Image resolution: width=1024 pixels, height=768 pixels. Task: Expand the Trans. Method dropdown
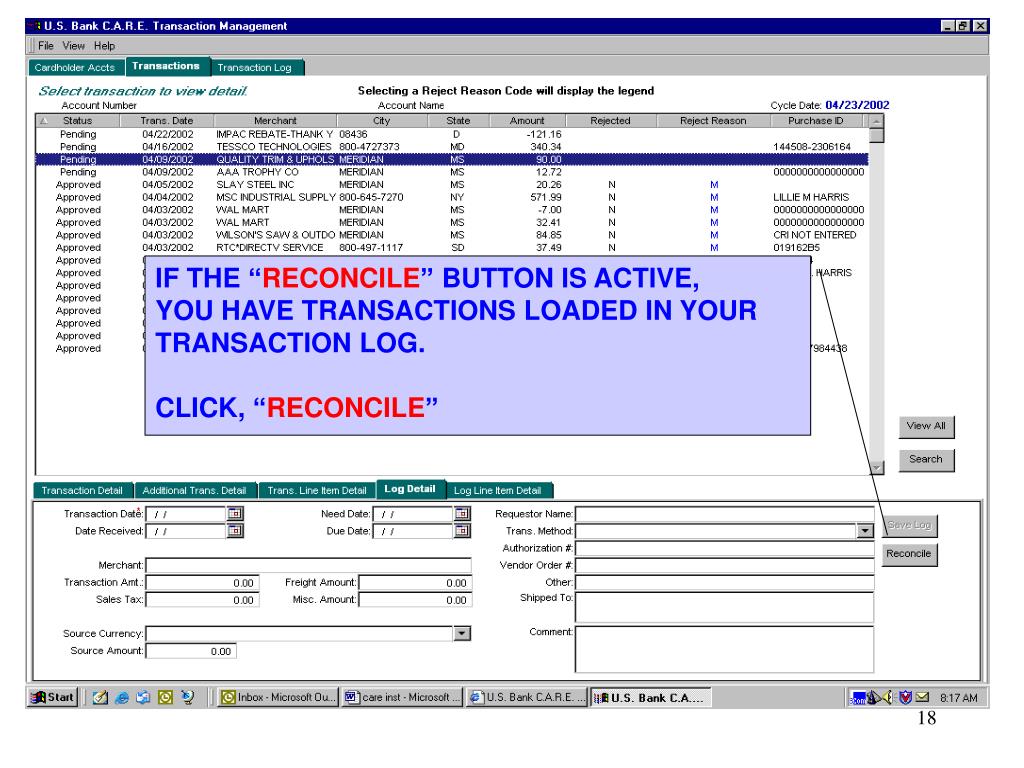(866, 530)
